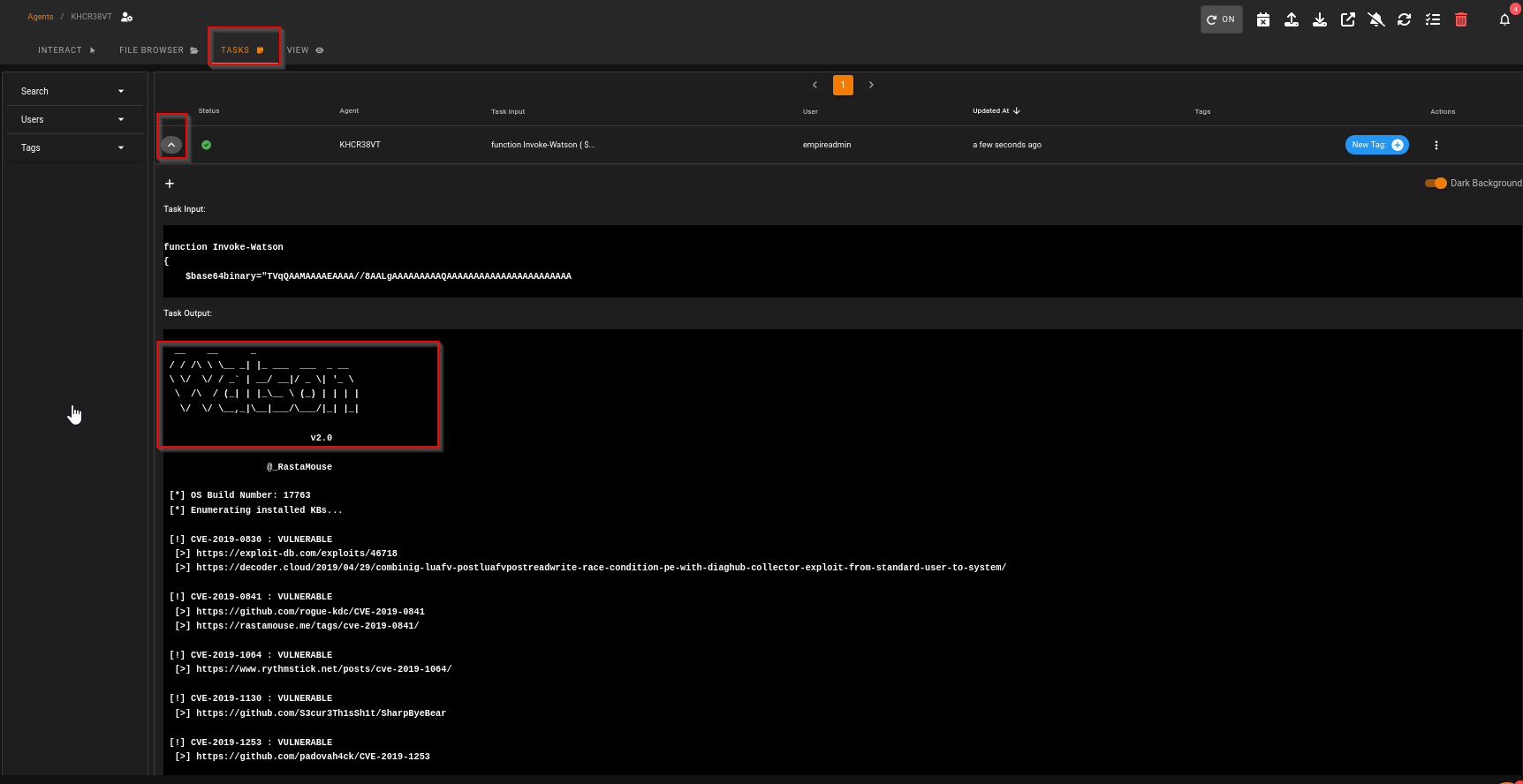Image resolution: width=1523 pixels, height=784 pixels.
Task: Toggle the Dark Background switch
Action: click(1436, 183)
